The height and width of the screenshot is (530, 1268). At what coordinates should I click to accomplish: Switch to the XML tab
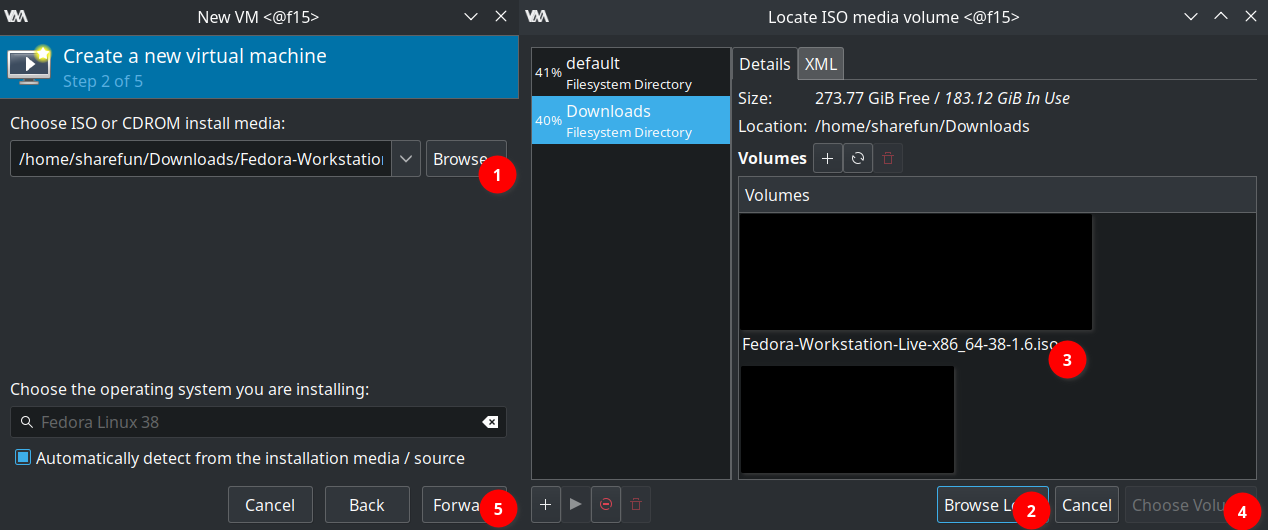(821, 64)
